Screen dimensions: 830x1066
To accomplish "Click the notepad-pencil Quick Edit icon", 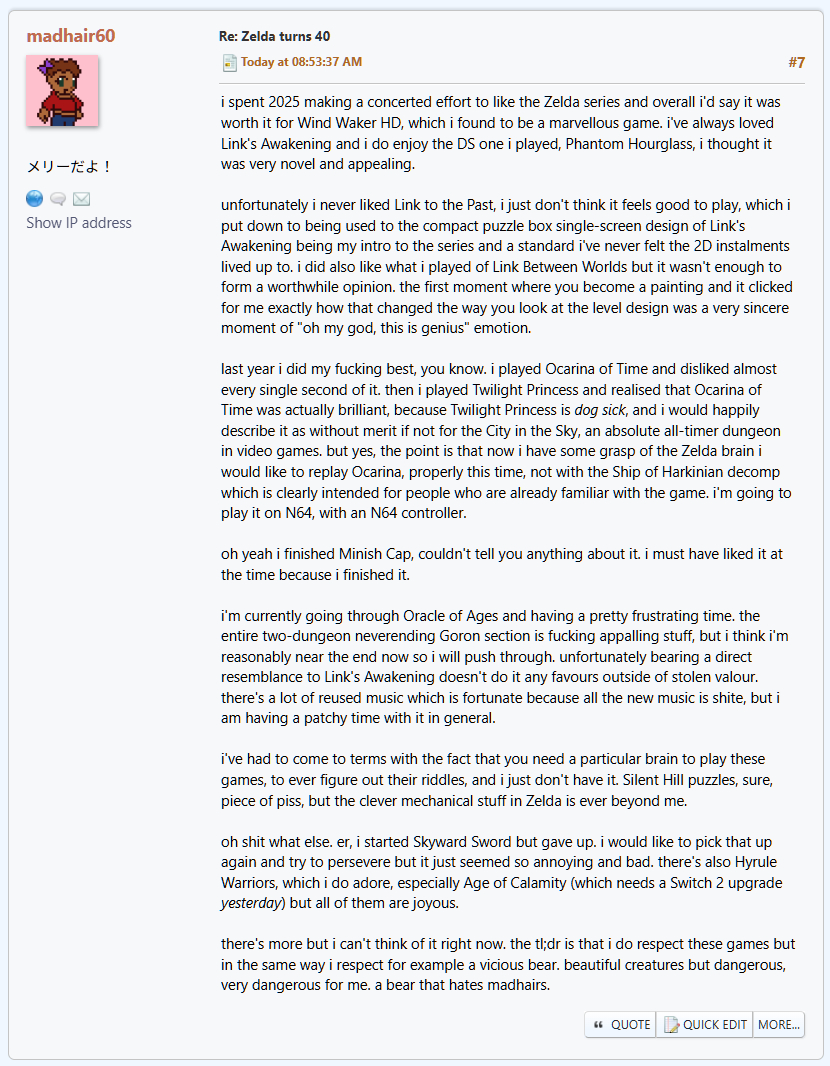I will [x=671, y=1024].
